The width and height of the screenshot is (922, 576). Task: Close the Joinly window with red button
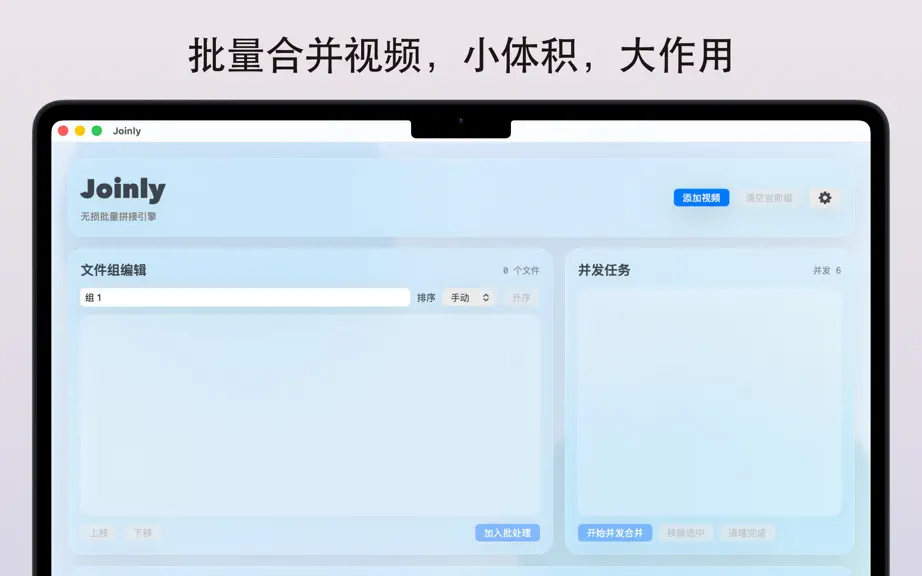(x=63, y=130)
